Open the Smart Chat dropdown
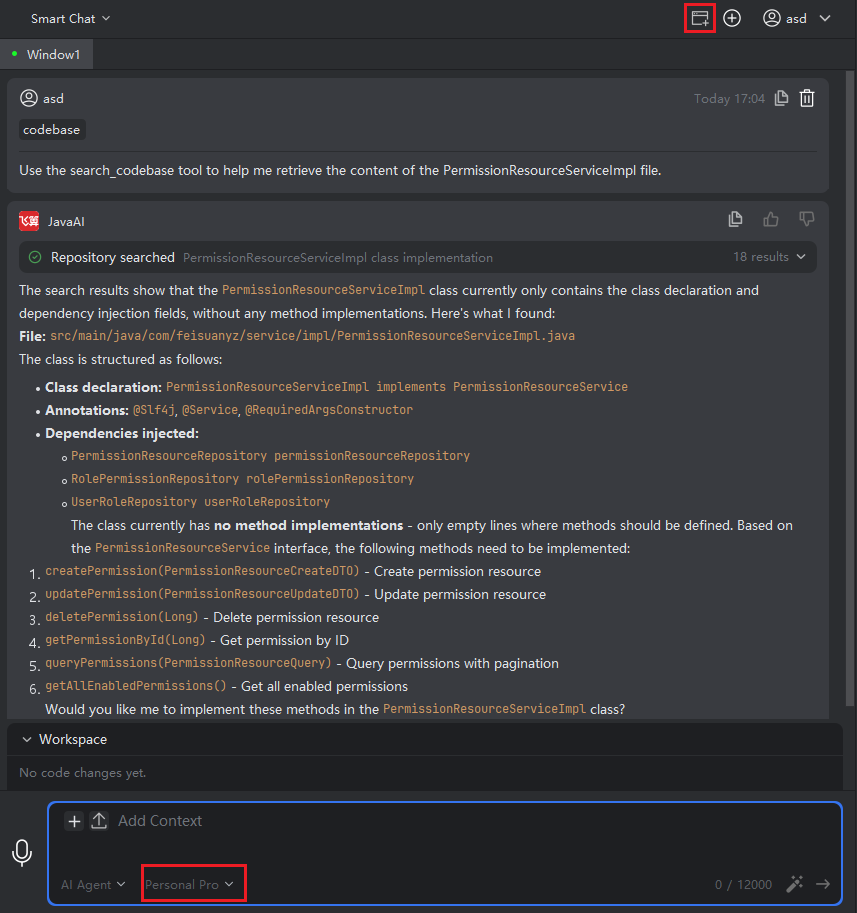This screenshot has width=857, height=913. coord(71,18)
